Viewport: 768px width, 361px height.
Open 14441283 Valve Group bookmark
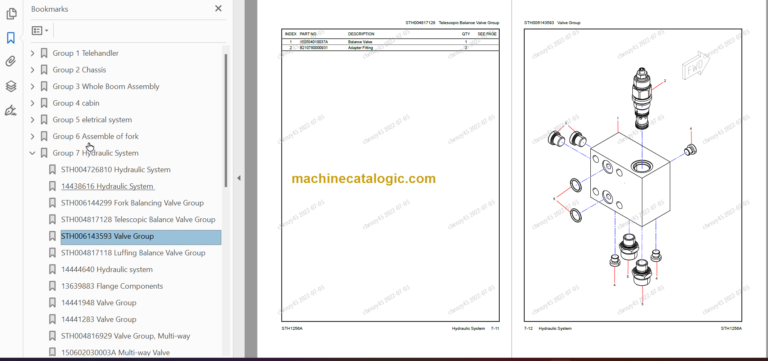[x=98, y=319]
